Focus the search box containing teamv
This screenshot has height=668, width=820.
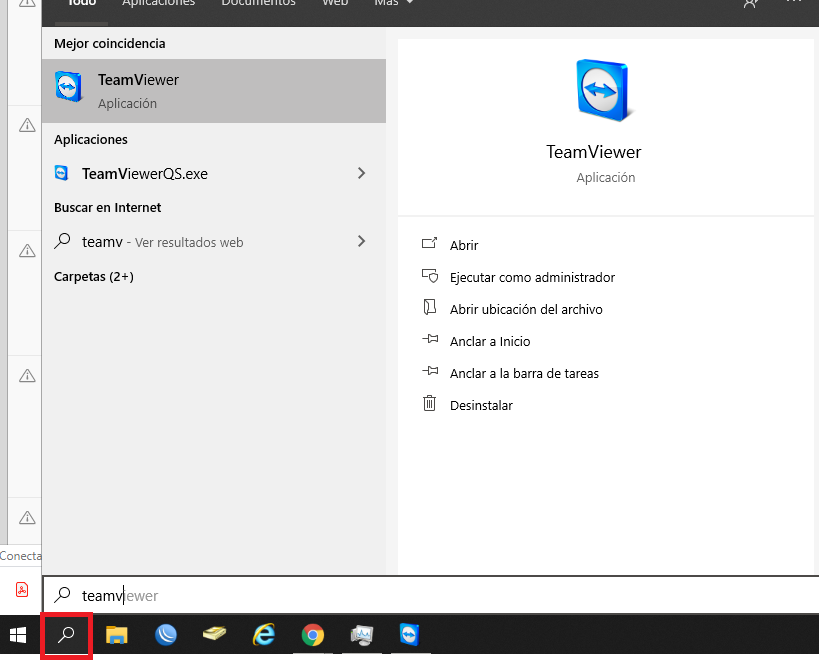(431, 595)
